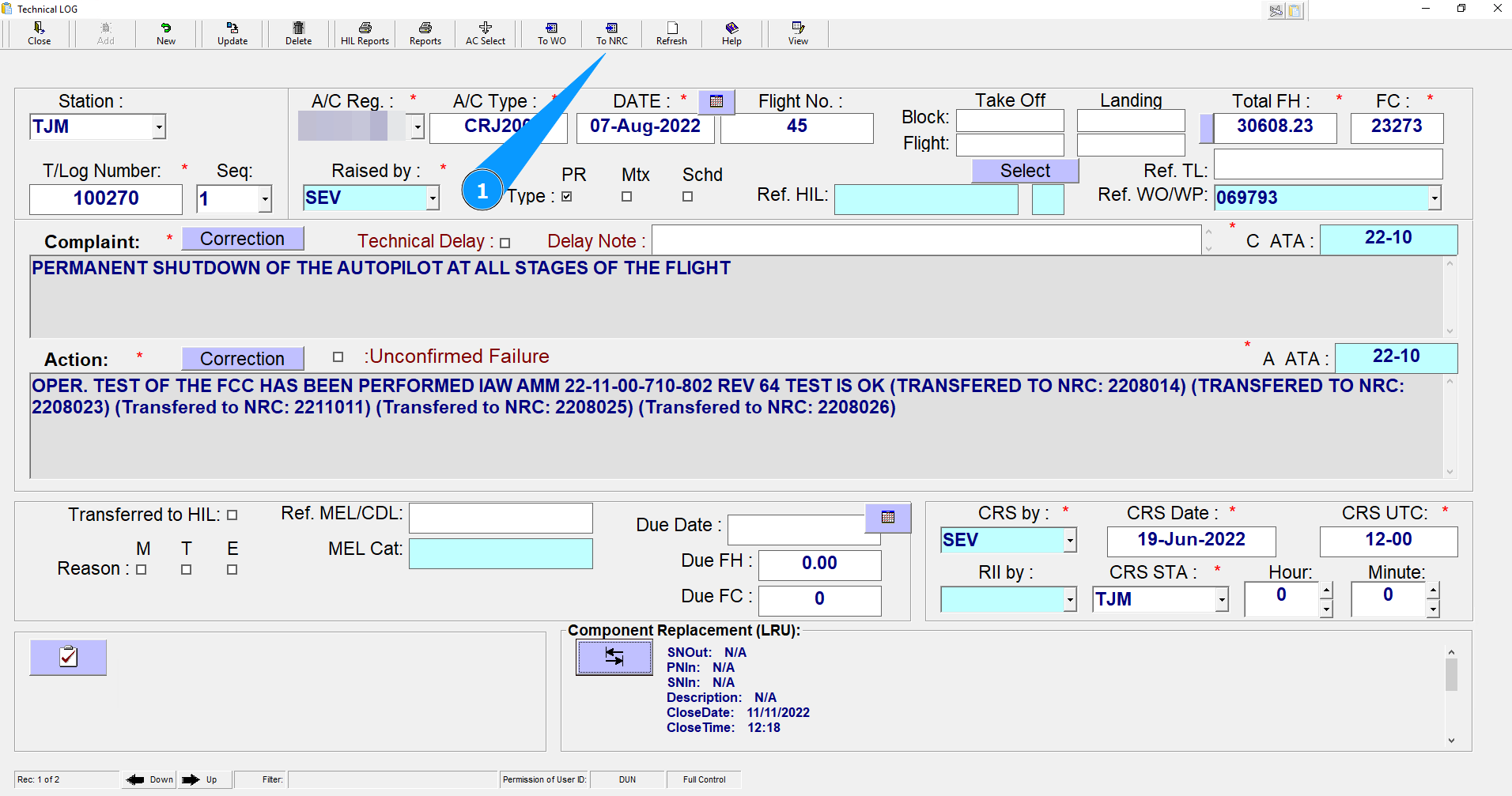1512x796 pixels.
Task: Click the MEL Cat field
Action: click(501, 553)
